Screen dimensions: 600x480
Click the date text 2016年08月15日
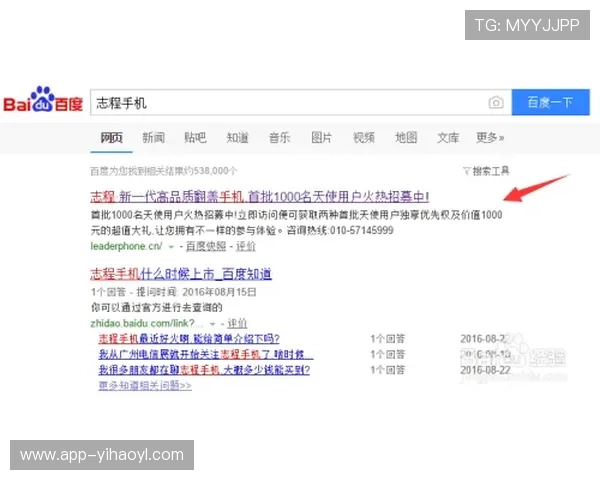tap(219, 292)
